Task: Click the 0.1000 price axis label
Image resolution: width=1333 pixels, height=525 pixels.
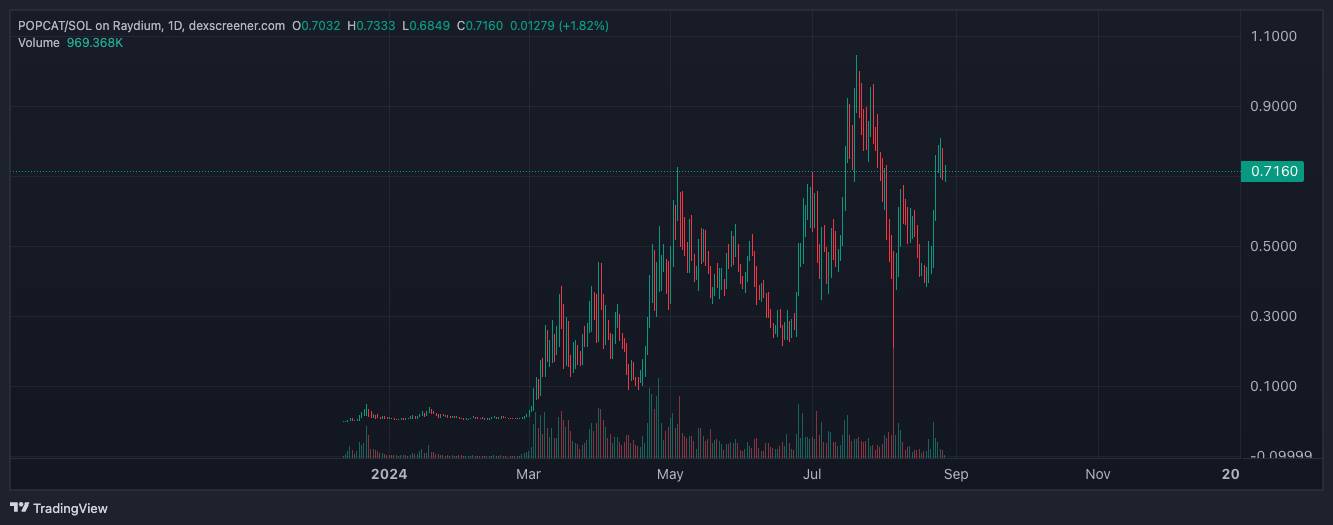Action: pos(1273,386)
